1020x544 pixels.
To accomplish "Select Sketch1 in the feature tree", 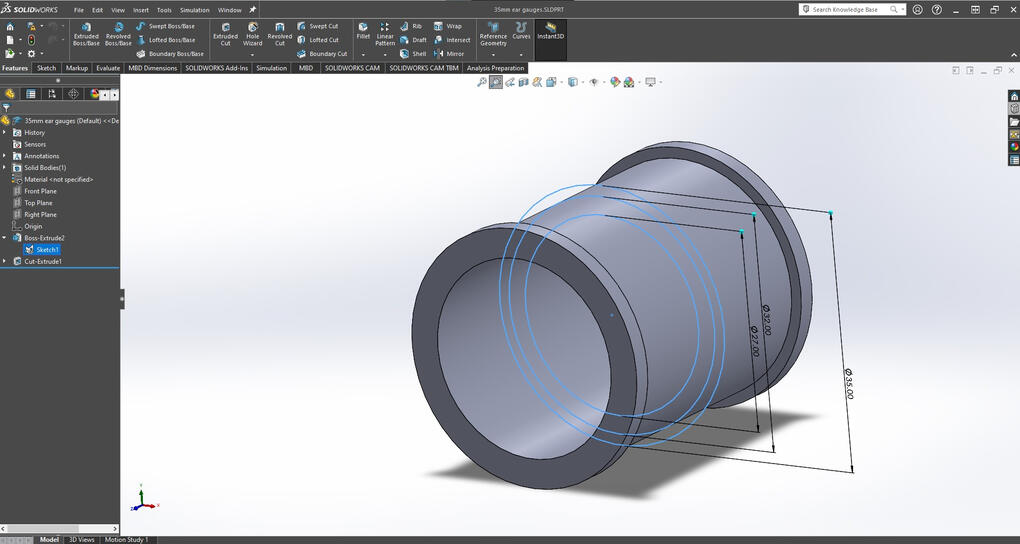I will click(47, 250).
